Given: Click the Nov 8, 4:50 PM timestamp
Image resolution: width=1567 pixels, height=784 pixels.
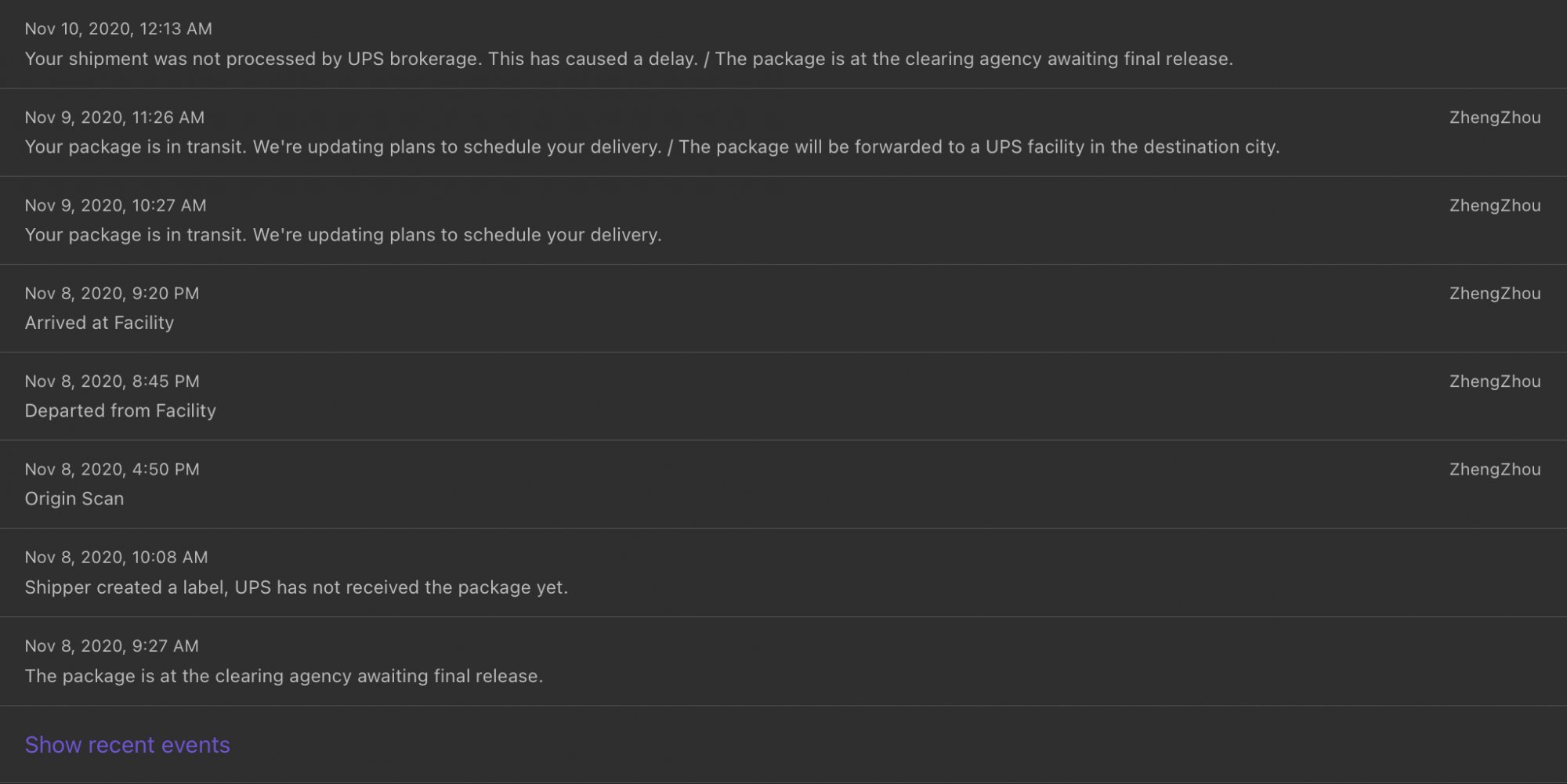Looking at the screenshot, I should [x=112, y=469].
